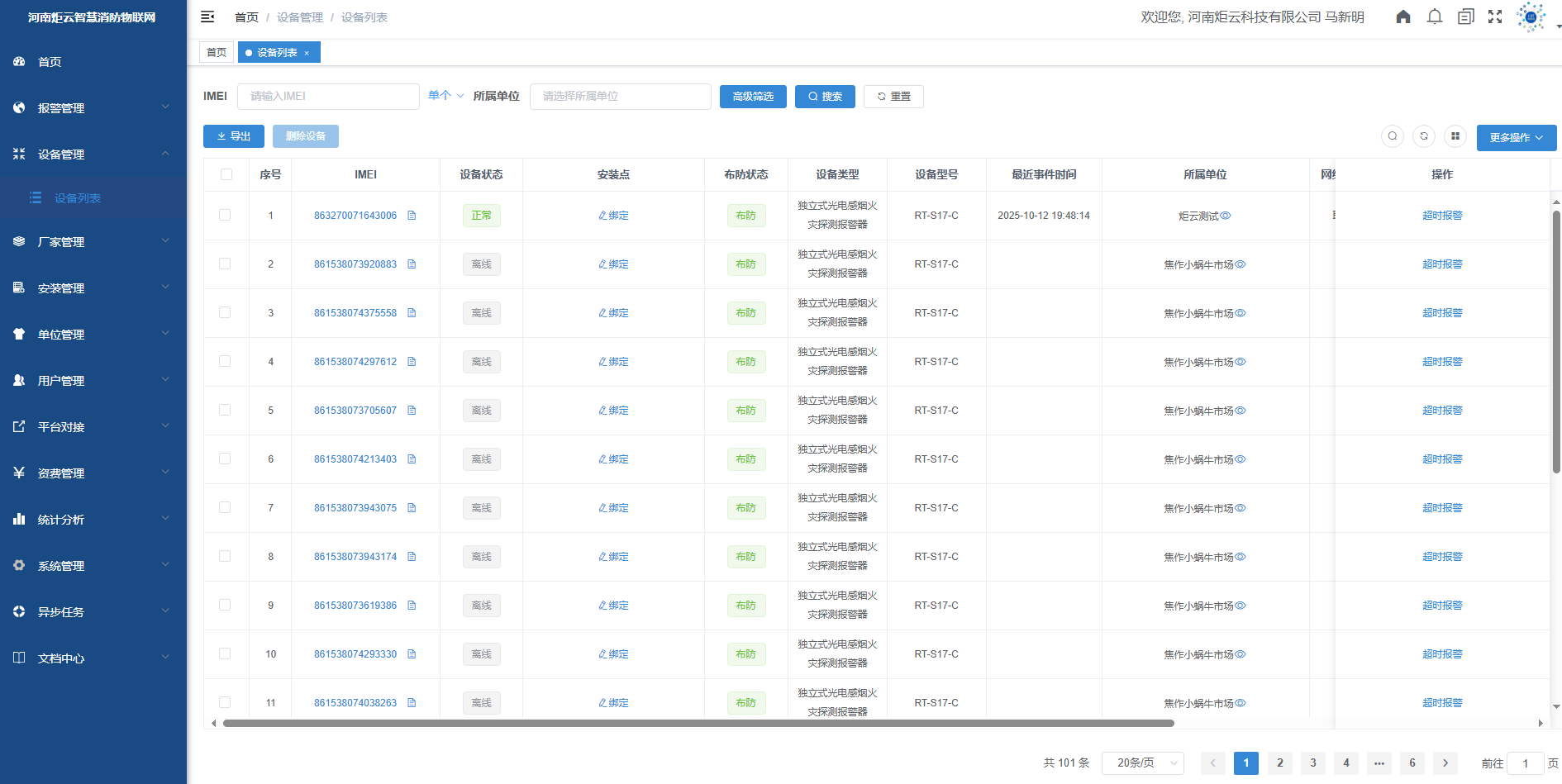Click the copy icon beside IMEI 863270071643006
The image size is (1562, 784).
412,216
